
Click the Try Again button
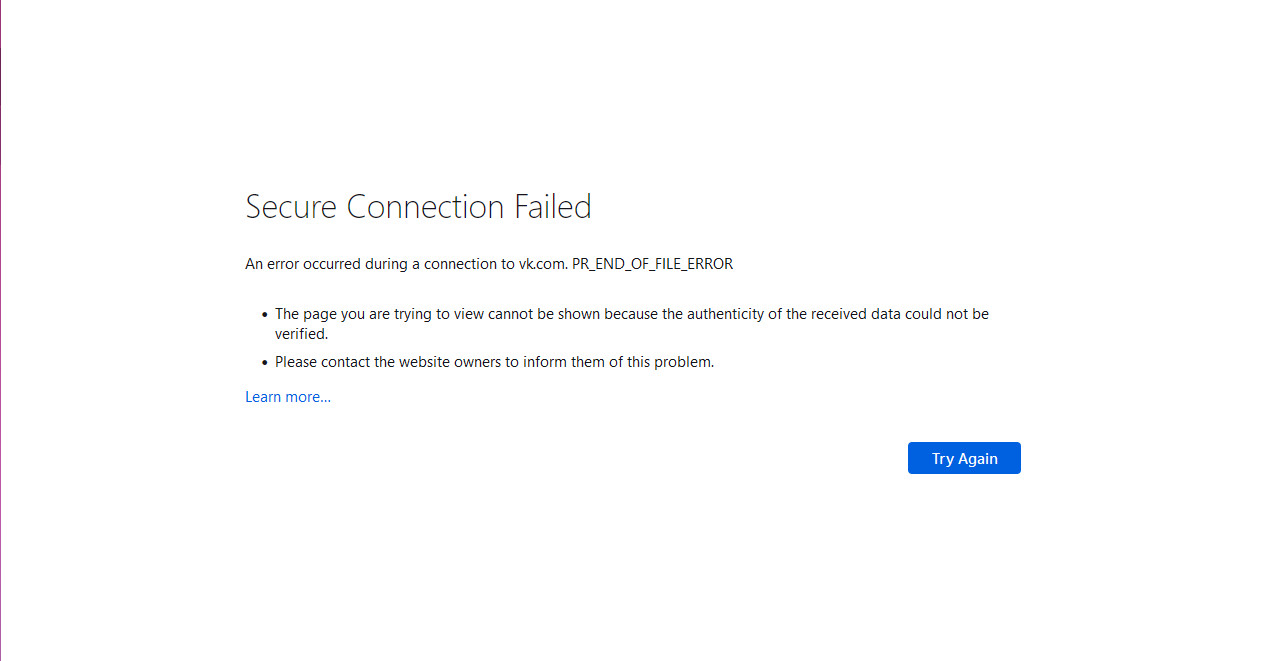tap(964, 458)
